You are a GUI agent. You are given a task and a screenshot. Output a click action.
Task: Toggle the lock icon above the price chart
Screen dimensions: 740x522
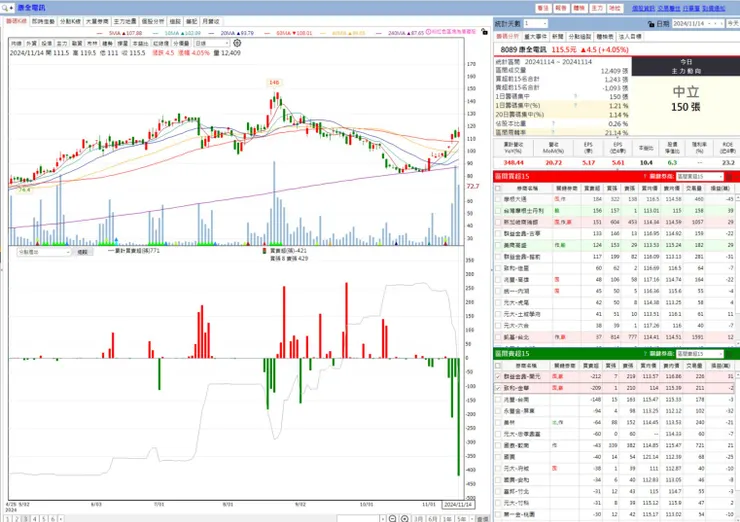(484, 32)
